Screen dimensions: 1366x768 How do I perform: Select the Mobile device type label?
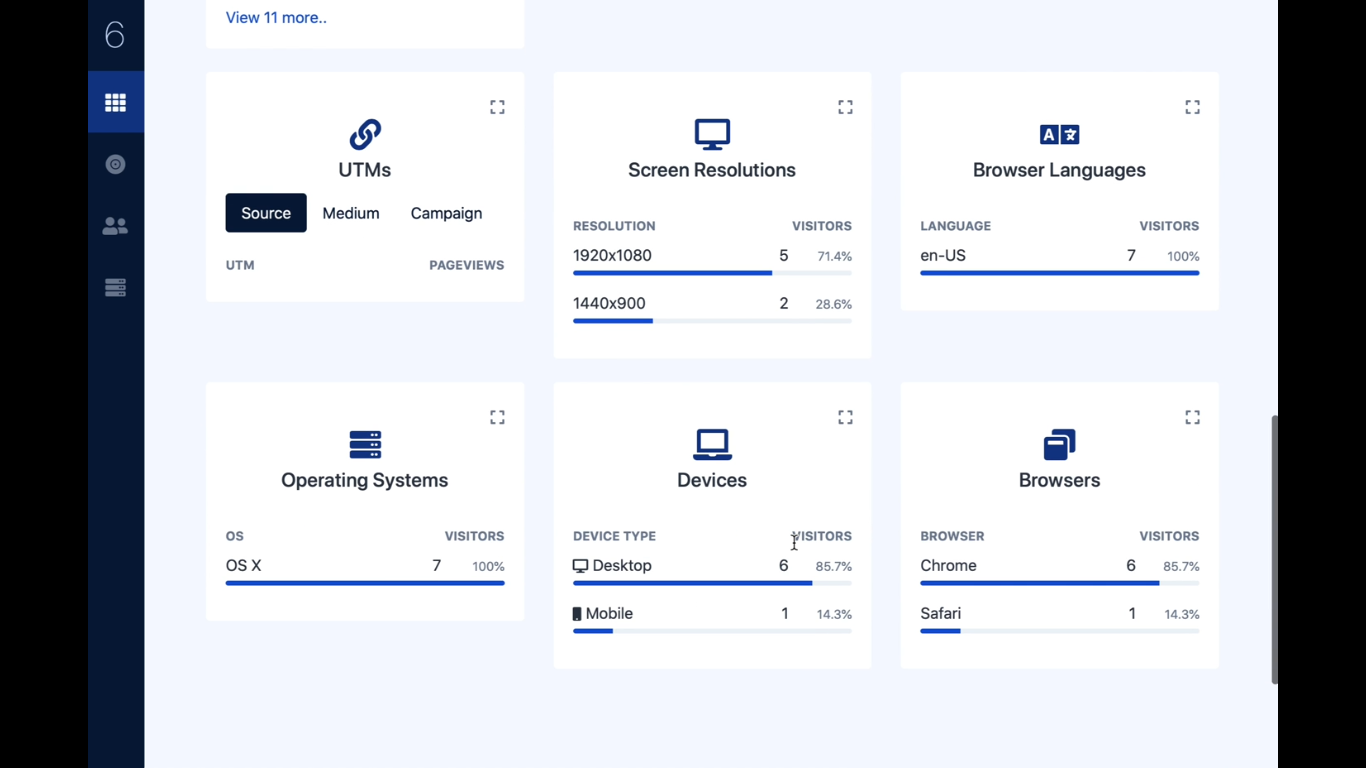pos(609,613)
